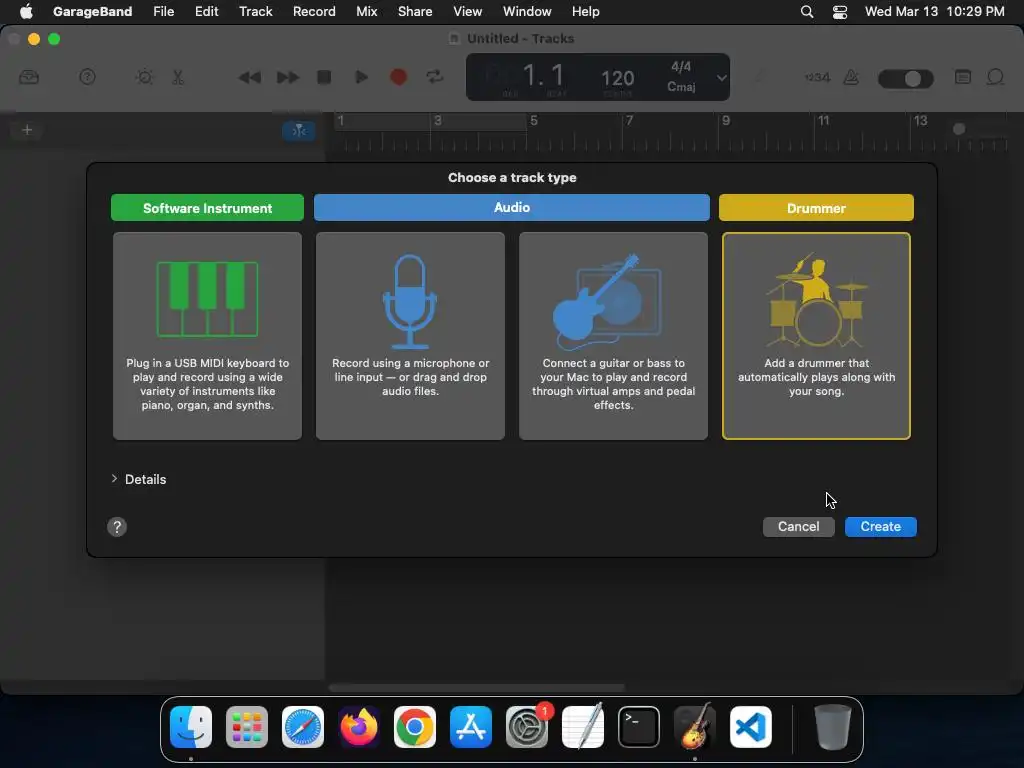Open Control Center in the menu bar

[840, 11]
